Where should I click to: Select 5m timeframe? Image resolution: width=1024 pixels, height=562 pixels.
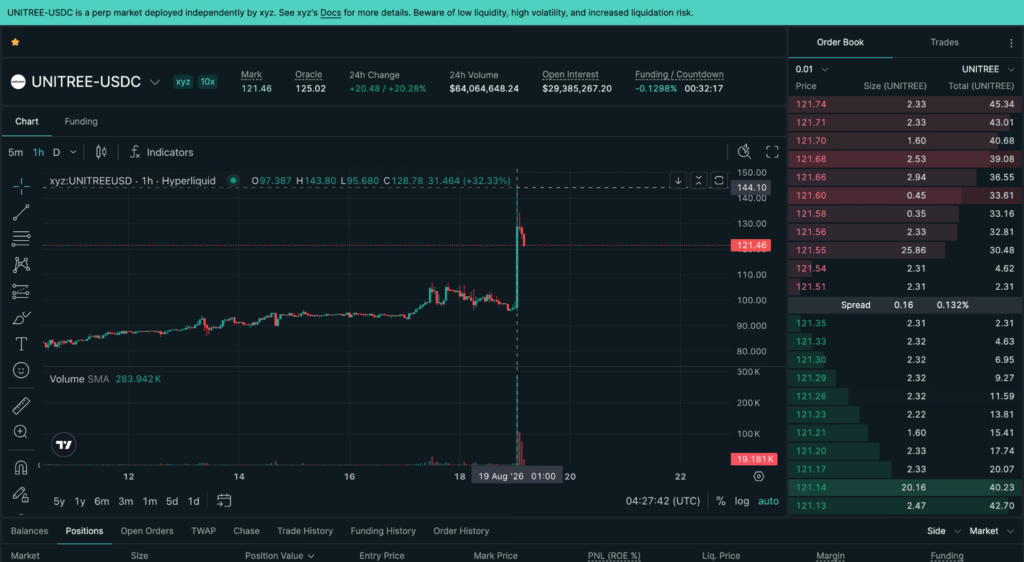click(16, 152)
